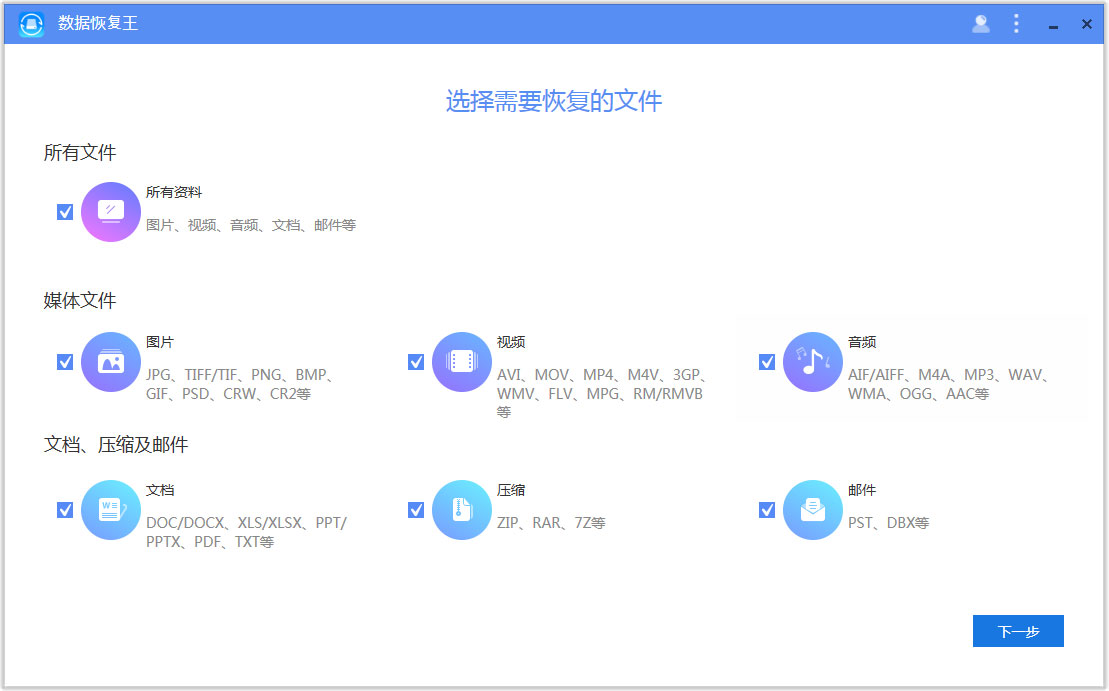Viewport: 1109px width, 691px height.
Task: Click the 邮件 mail category icon
Action: [x=812, y=509]
